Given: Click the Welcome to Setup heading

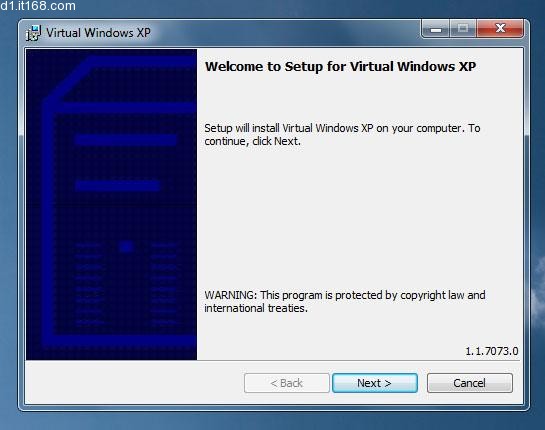Looking at the screenshot, I should [x=340, y=66].
